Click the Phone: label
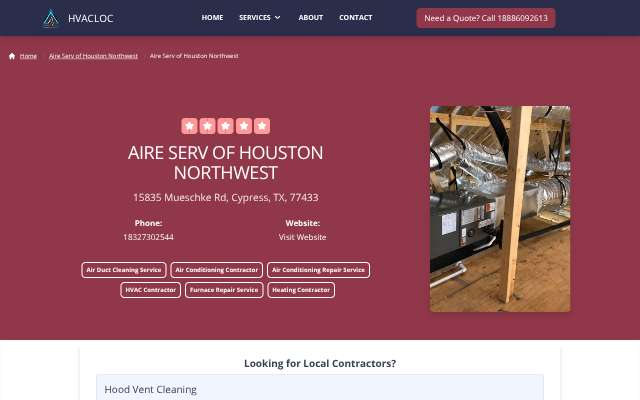 click(148, 223)
